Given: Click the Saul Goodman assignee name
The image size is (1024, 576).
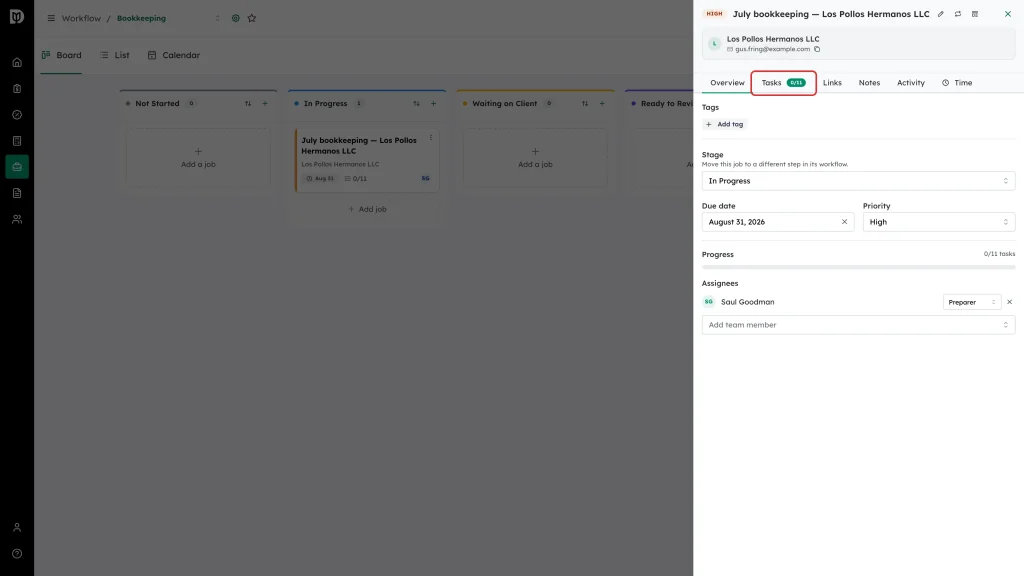Looking at the screenshot, I should 747,302.
